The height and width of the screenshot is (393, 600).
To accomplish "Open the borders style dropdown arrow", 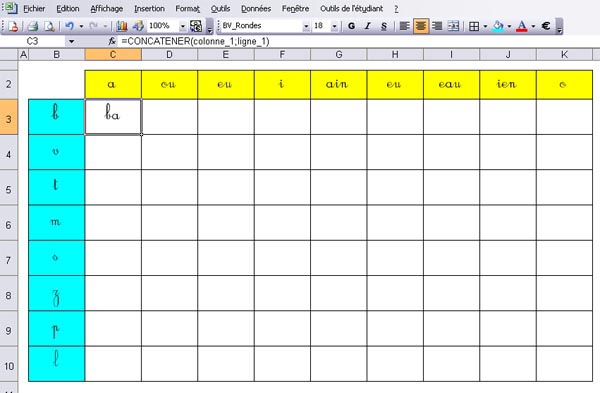I will pos(485,26).
